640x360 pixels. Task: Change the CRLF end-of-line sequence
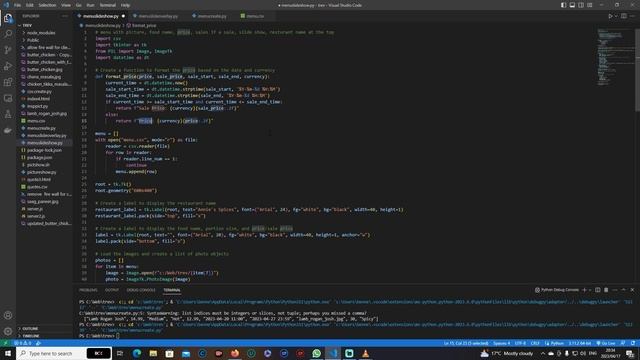pos(535,343)
